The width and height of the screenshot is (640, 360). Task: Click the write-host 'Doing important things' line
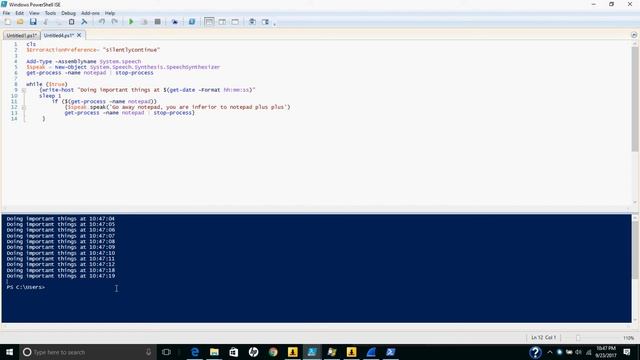(147, 90)
